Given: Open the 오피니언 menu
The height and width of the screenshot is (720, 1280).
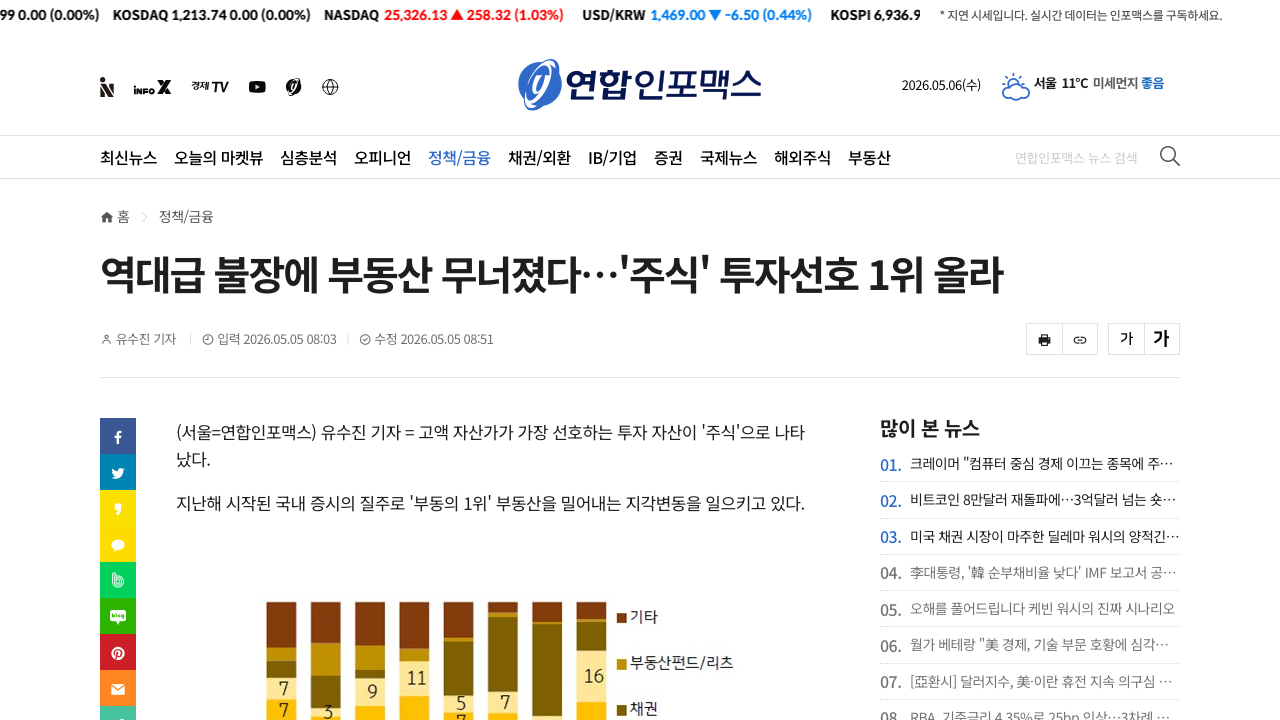Looking at the screenshot, I should 382,157.
